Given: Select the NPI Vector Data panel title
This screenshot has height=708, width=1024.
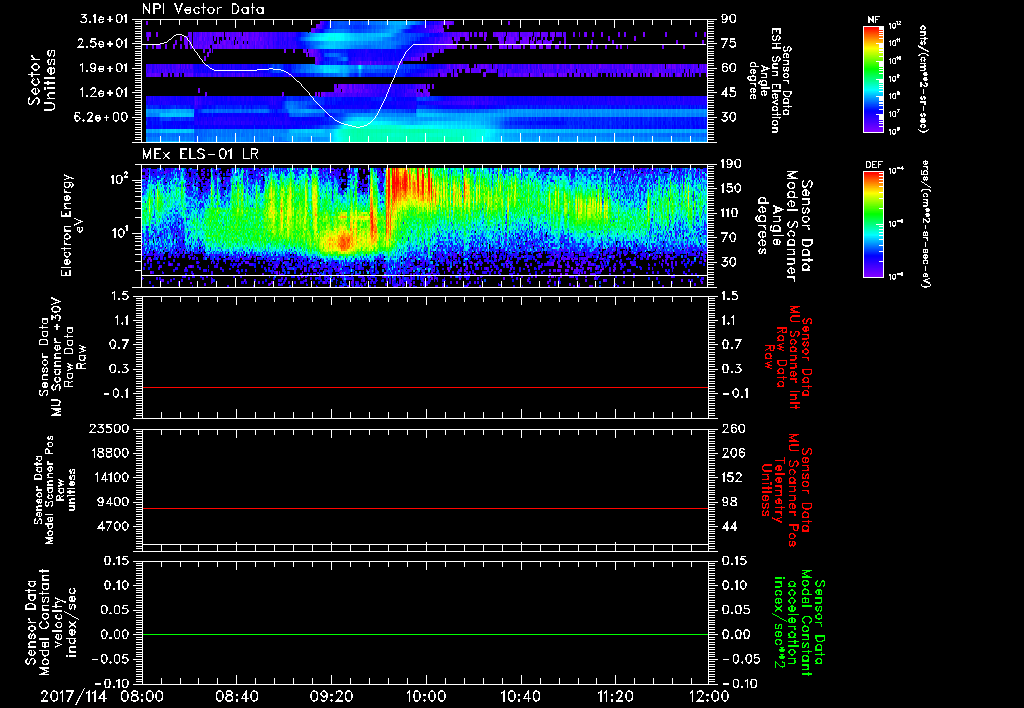Looking at the screenshot, I should tap(204, 8).
